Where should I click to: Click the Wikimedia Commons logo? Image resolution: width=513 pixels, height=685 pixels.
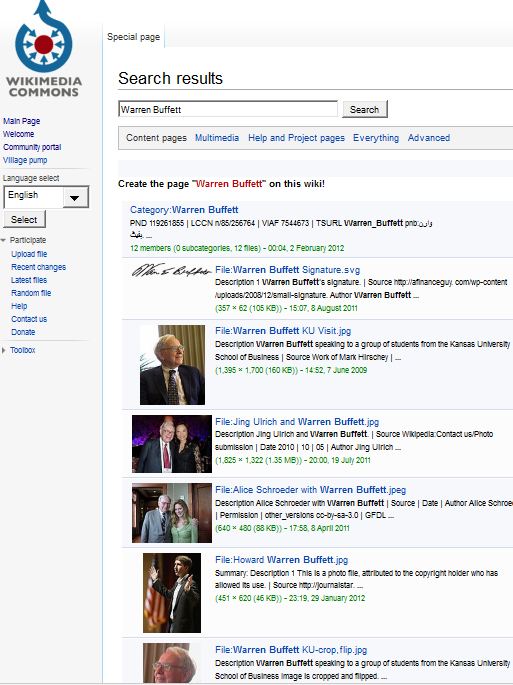(x=44, y=49)
